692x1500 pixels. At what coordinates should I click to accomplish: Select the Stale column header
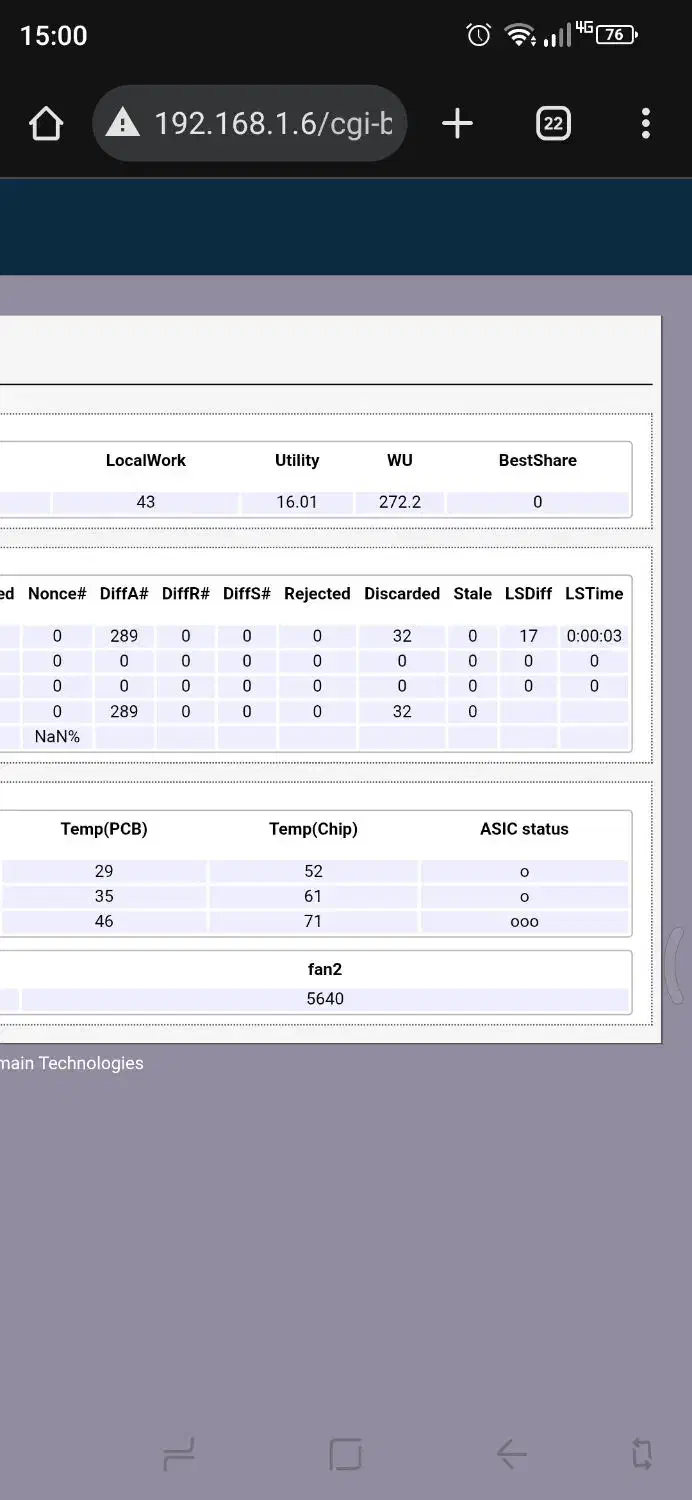click(472, 594)
